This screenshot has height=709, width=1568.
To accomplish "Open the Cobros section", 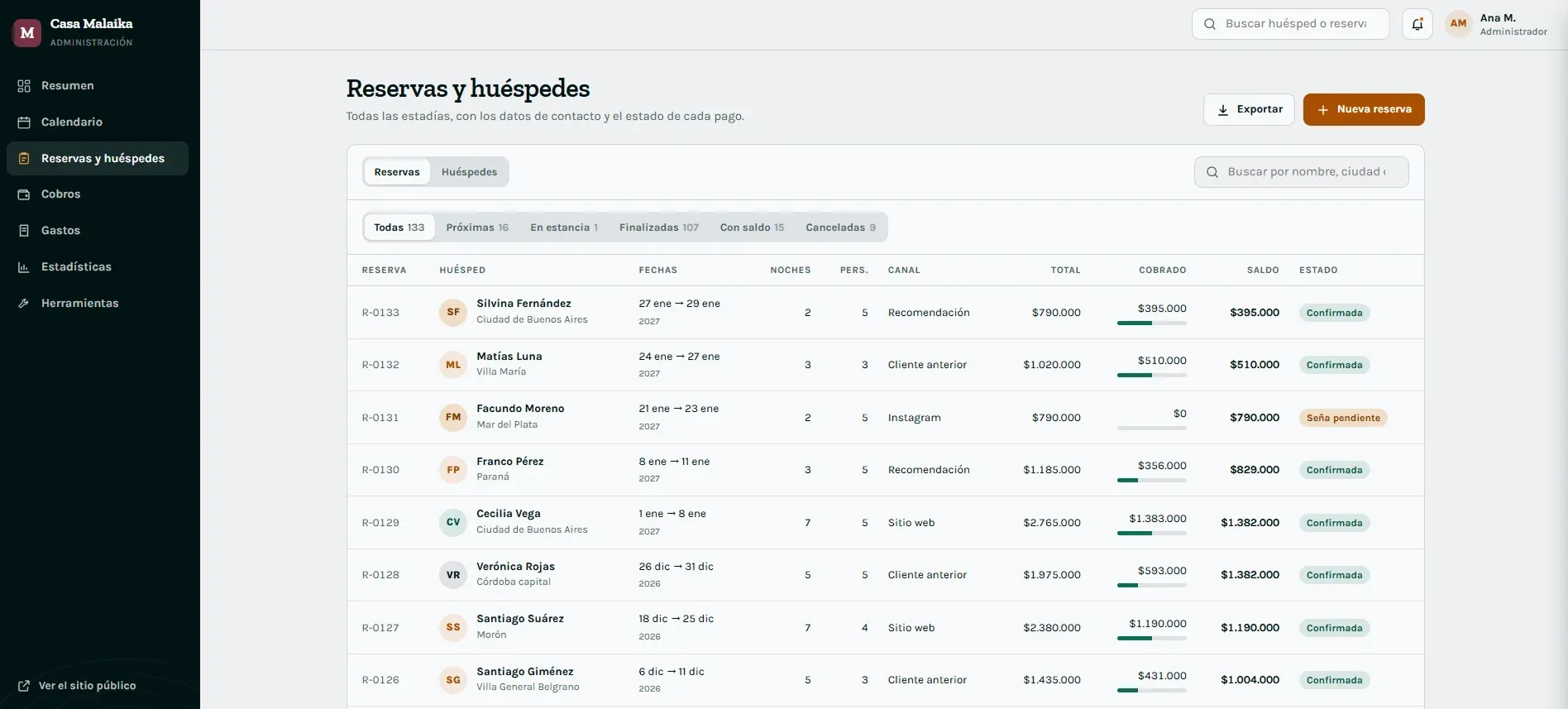I will tap(98, 194).
